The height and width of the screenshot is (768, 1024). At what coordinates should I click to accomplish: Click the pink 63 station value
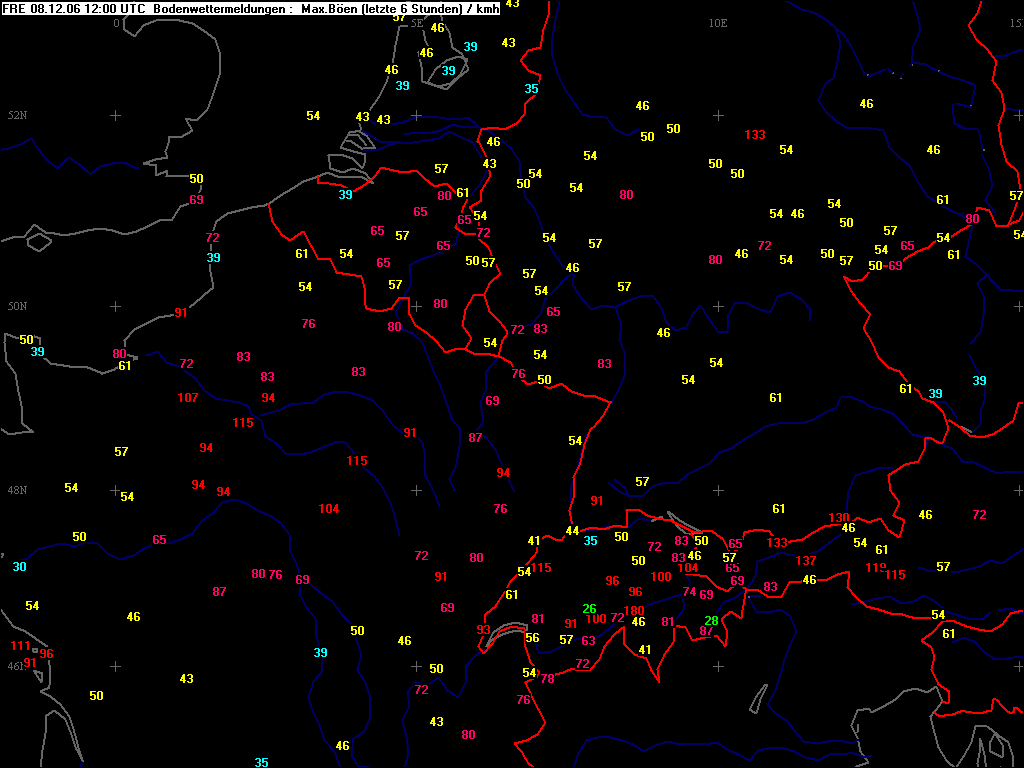point(588,642)
